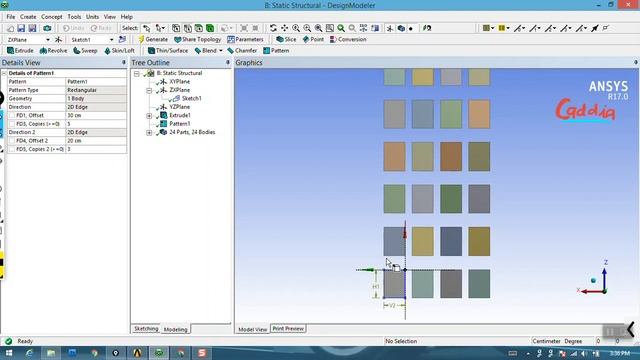The image size is (640, 360).
Task: Click the New Sketch icon beside Sketch1
Action: (x=122, y=40)
